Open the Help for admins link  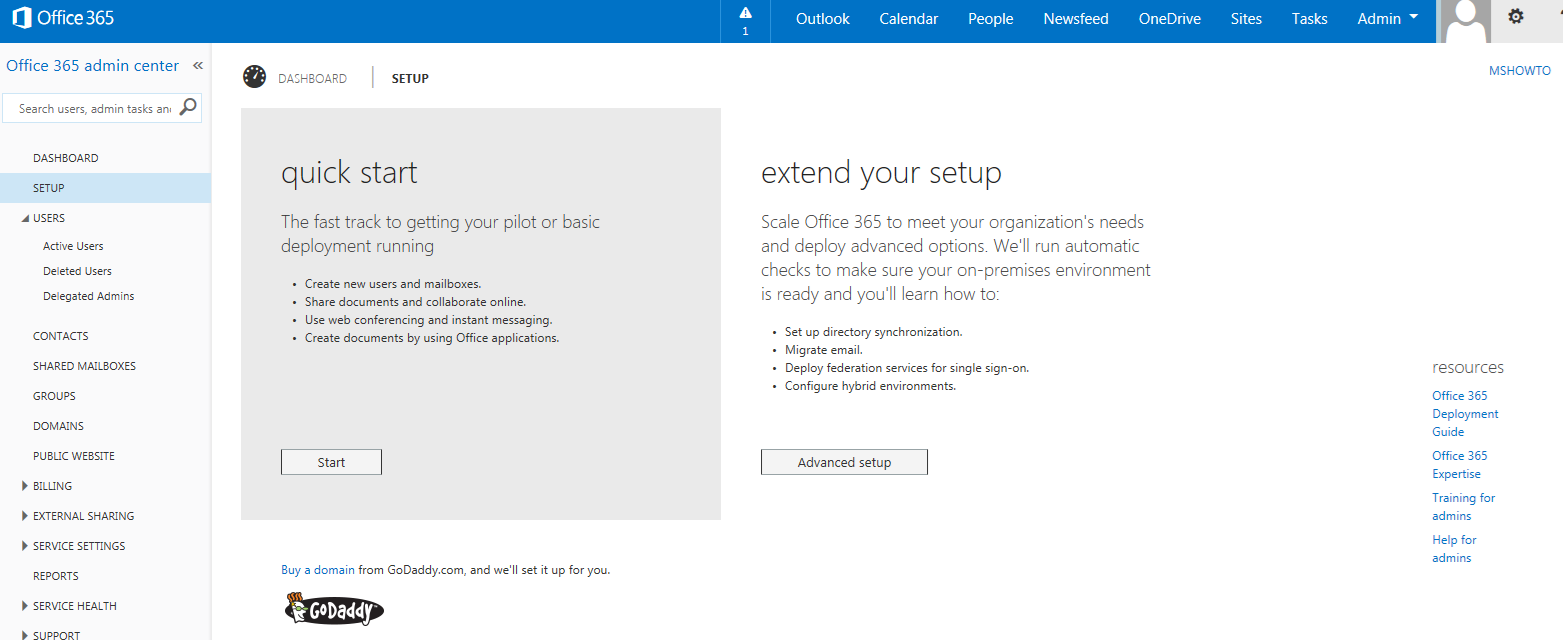1454,549
